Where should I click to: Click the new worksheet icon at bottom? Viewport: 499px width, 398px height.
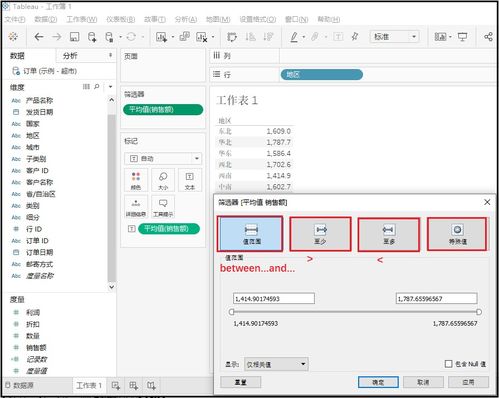pos(116,386)
